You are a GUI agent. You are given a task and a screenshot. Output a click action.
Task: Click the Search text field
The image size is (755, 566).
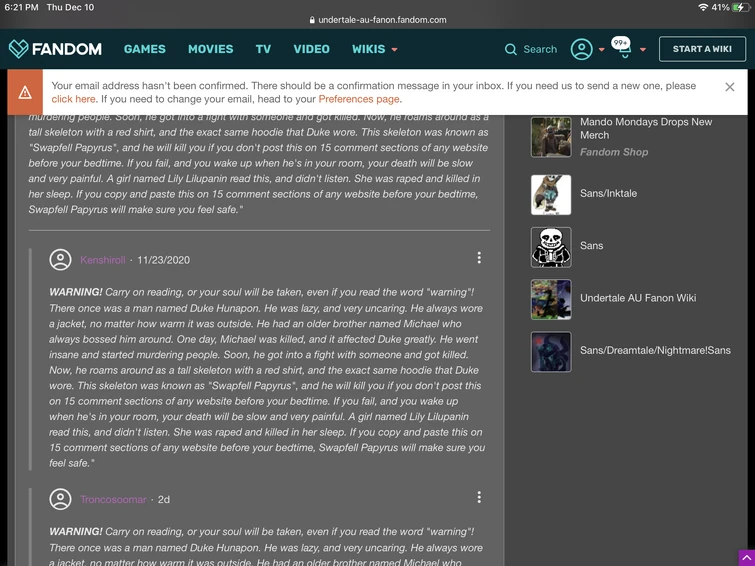tap(540, 50)
